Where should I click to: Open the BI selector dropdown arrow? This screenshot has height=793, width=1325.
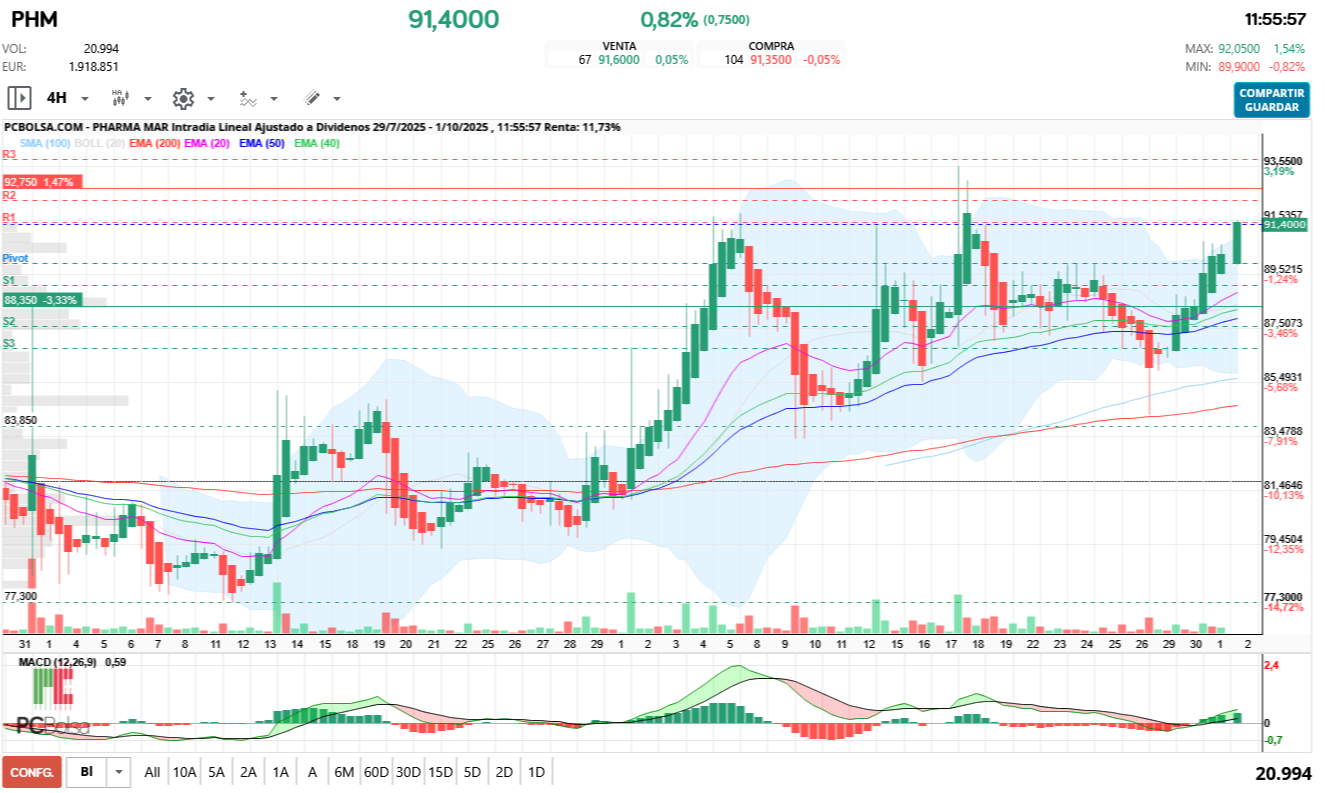coord(120,772)
